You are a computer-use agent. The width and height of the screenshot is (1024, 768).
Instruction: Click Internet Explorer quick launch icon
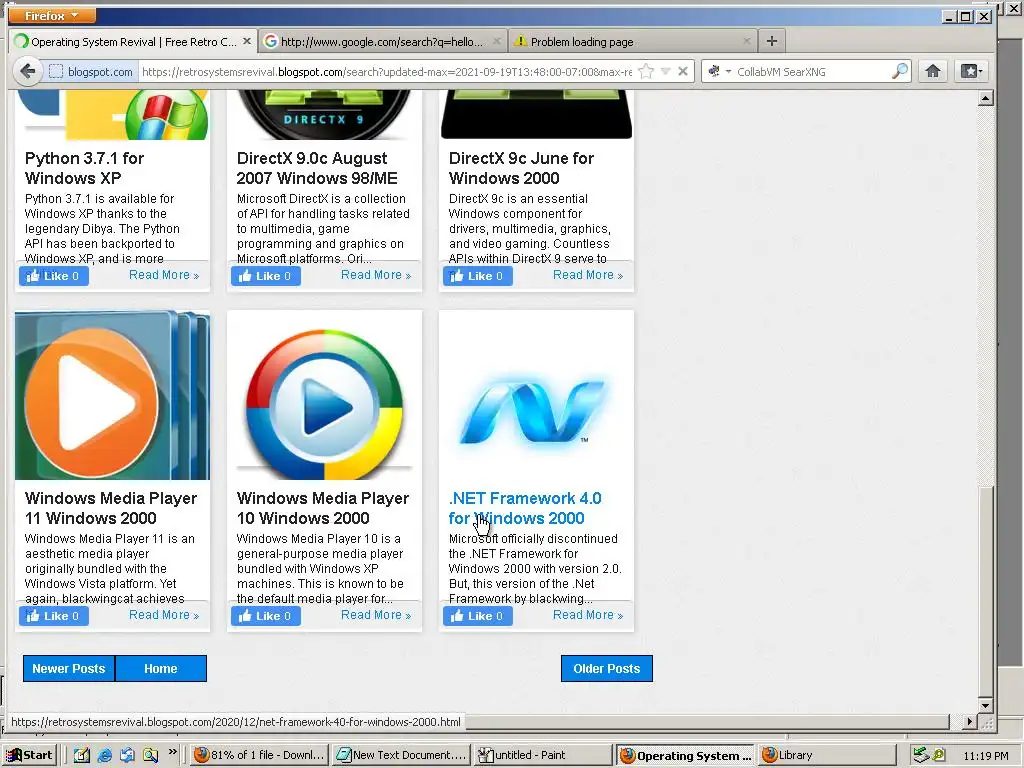pos(104,755)
